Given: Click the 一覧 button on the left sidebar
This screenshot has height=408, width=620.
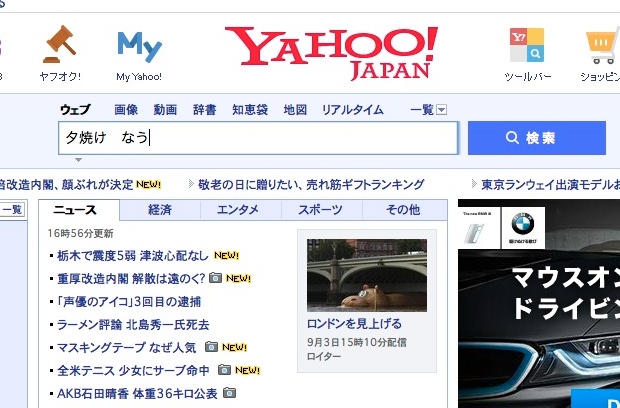Looking at the screenshot, I should (x=13, y=209).
